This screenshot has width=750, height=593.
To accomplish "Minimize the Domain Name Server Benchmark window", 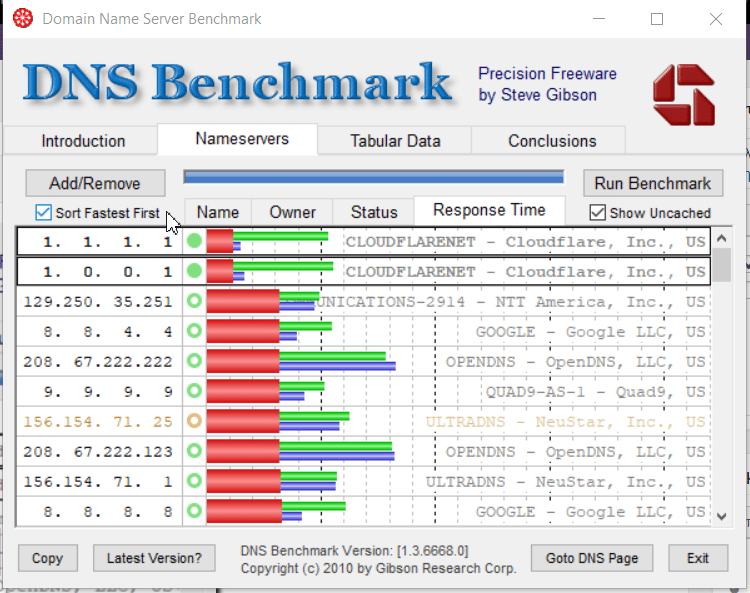I will [x=599, y=19].
